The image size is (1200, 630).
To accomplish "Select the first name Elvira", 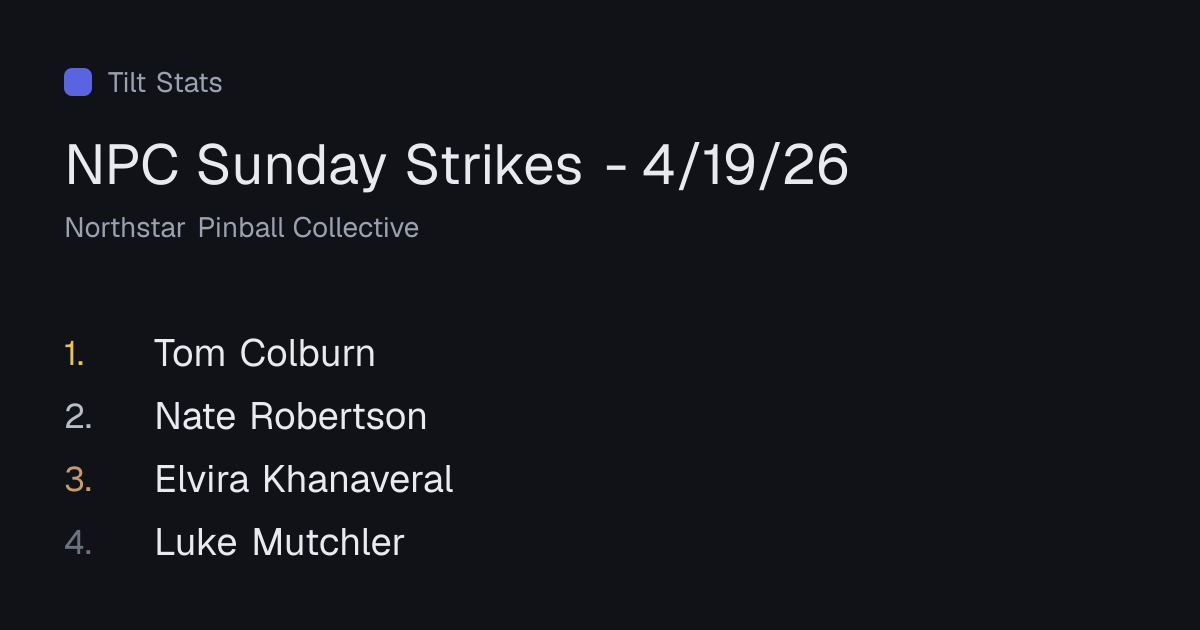I will [202, 479].
